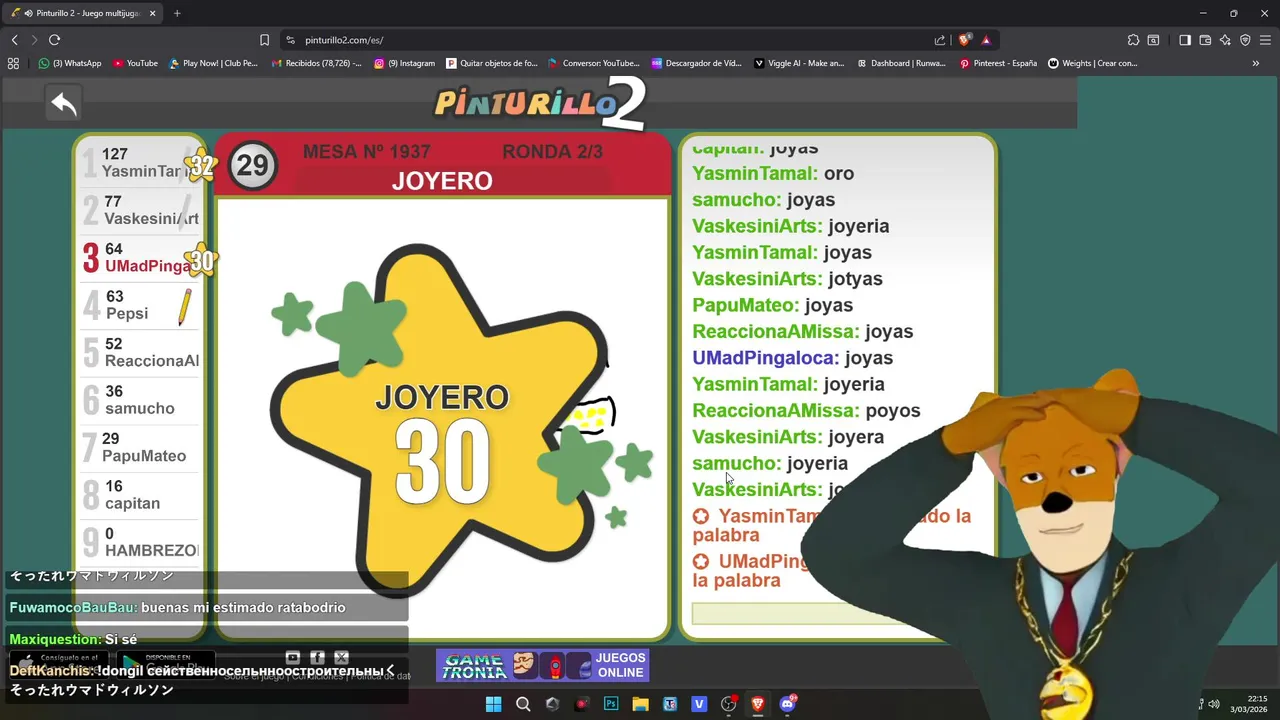Bookmark this page with the bookmark icon

click(x=264, y=40)
